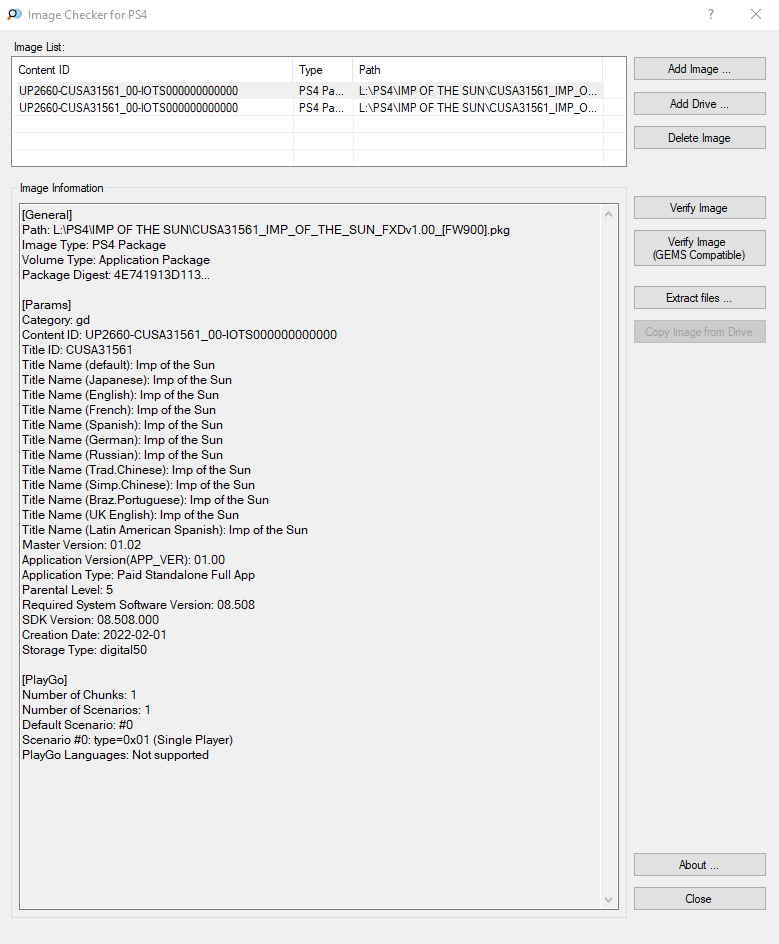Click the Required System Software Version: 08.508 line
The width and height of the screenshot is (779, 944).
click(138, 605)
